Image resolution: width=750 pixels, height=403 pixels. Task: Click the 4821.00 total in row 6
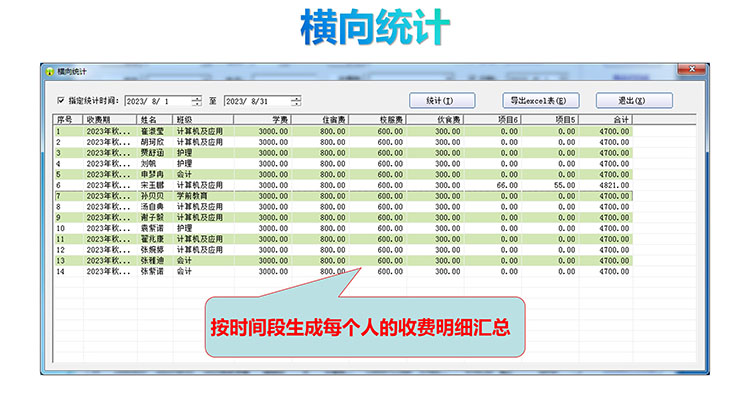[614, 185]
